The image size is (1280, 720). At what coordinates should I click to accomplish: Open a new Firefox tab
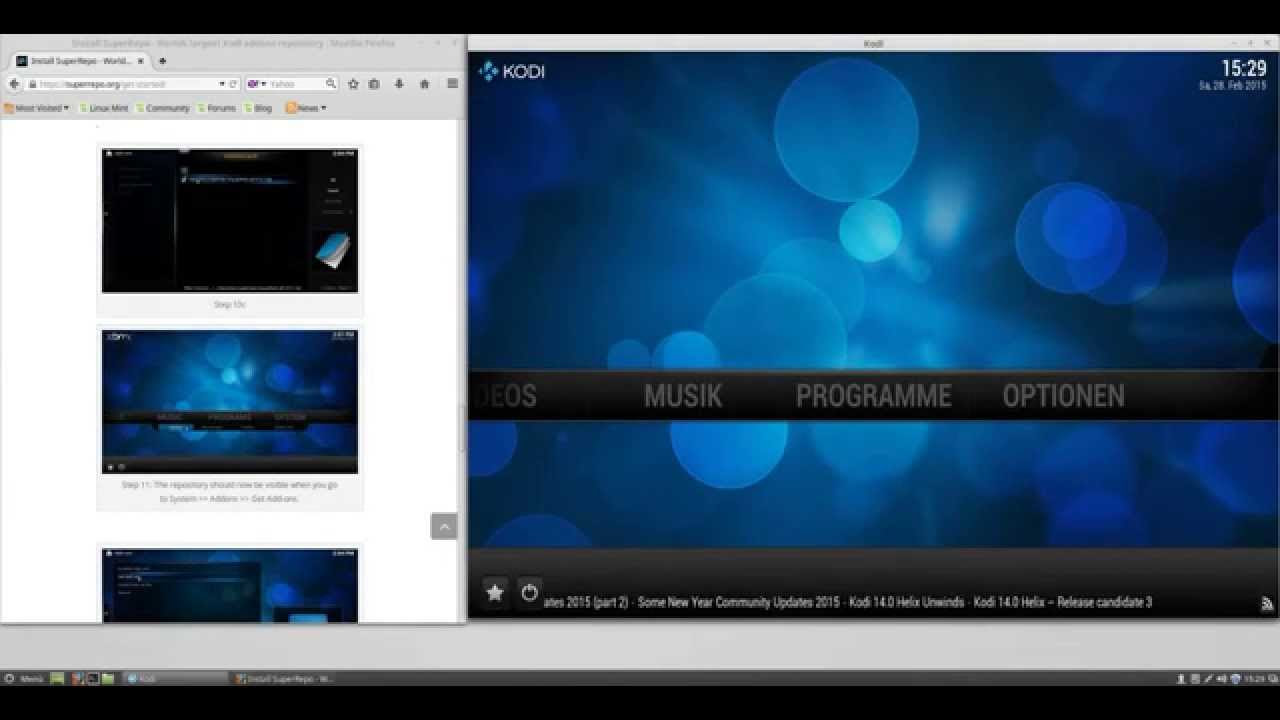tap(162, 61)
